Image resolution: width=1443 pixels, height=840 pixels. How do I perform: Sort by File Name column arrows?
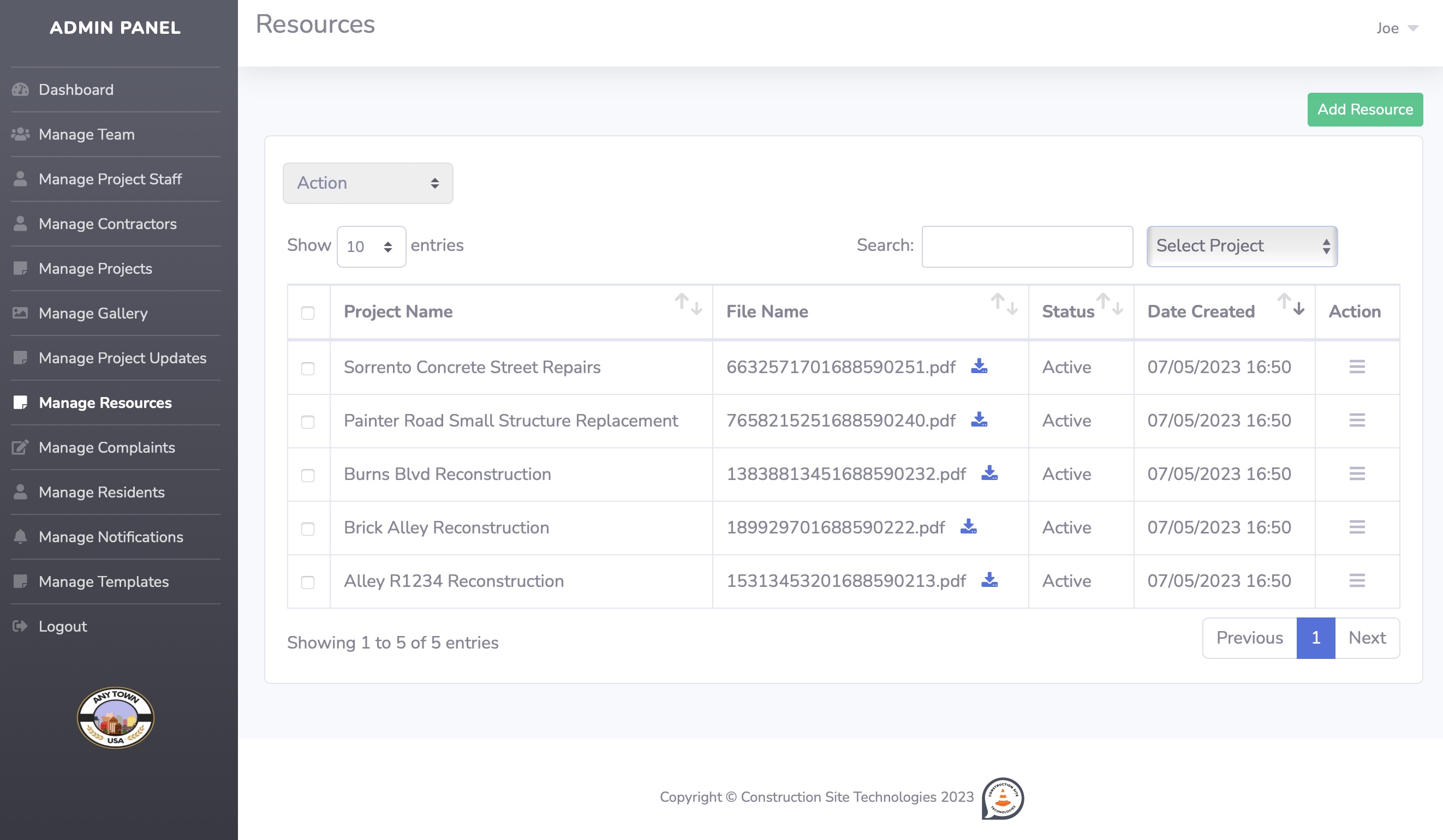point(1004,303)
